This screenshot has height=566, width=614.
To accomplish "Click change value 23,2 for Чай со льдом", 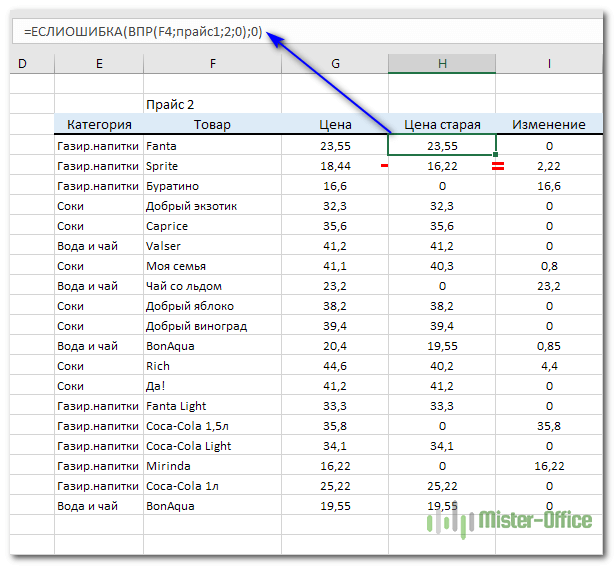I will point(549,286).
